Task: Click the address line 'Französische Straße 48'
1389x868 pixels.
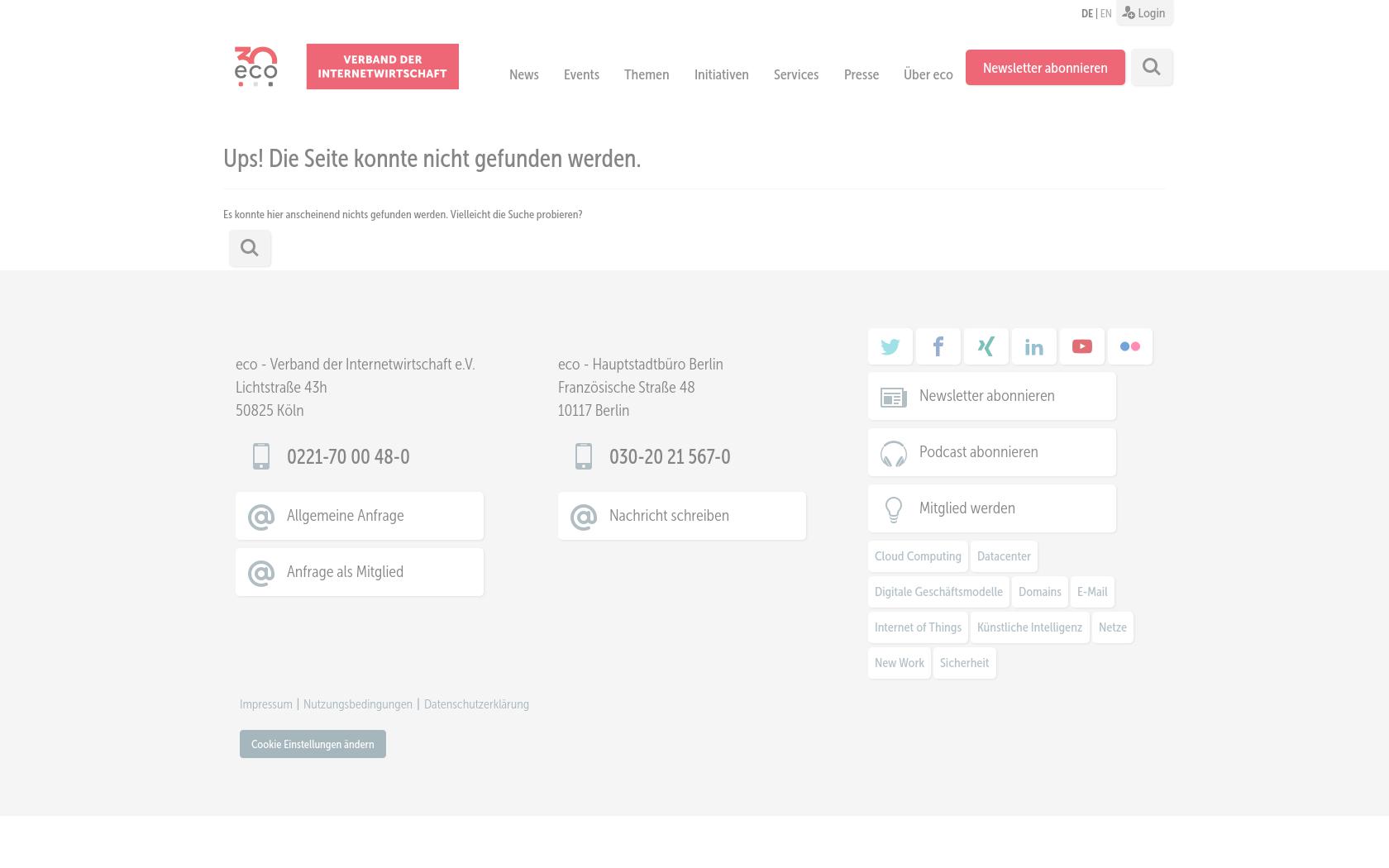Action: tap(626, 387)
